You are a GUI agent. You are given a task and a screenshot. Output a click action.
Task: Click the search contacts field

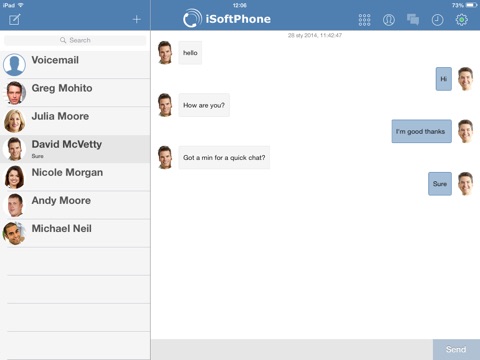coord(75,40)
